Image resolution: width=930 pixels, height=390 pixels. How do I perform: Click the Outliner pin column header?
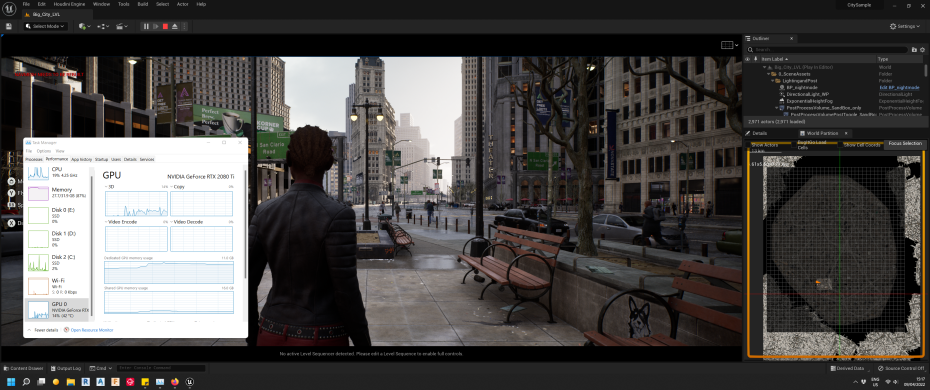tap(756, 59)
